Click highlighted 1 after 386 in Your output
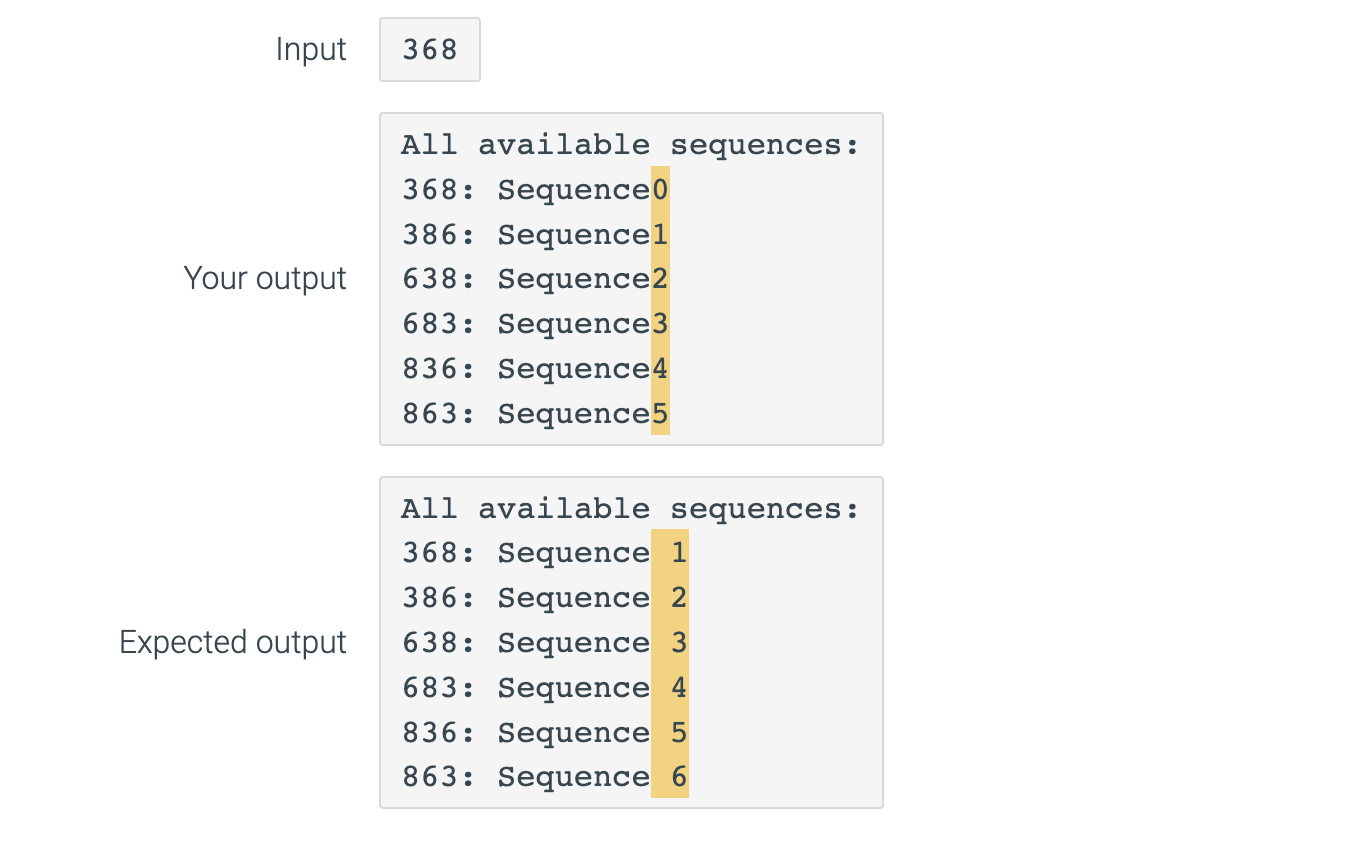Image resolution: width=1355 pixels, height=866 pixels. point(660,234)
